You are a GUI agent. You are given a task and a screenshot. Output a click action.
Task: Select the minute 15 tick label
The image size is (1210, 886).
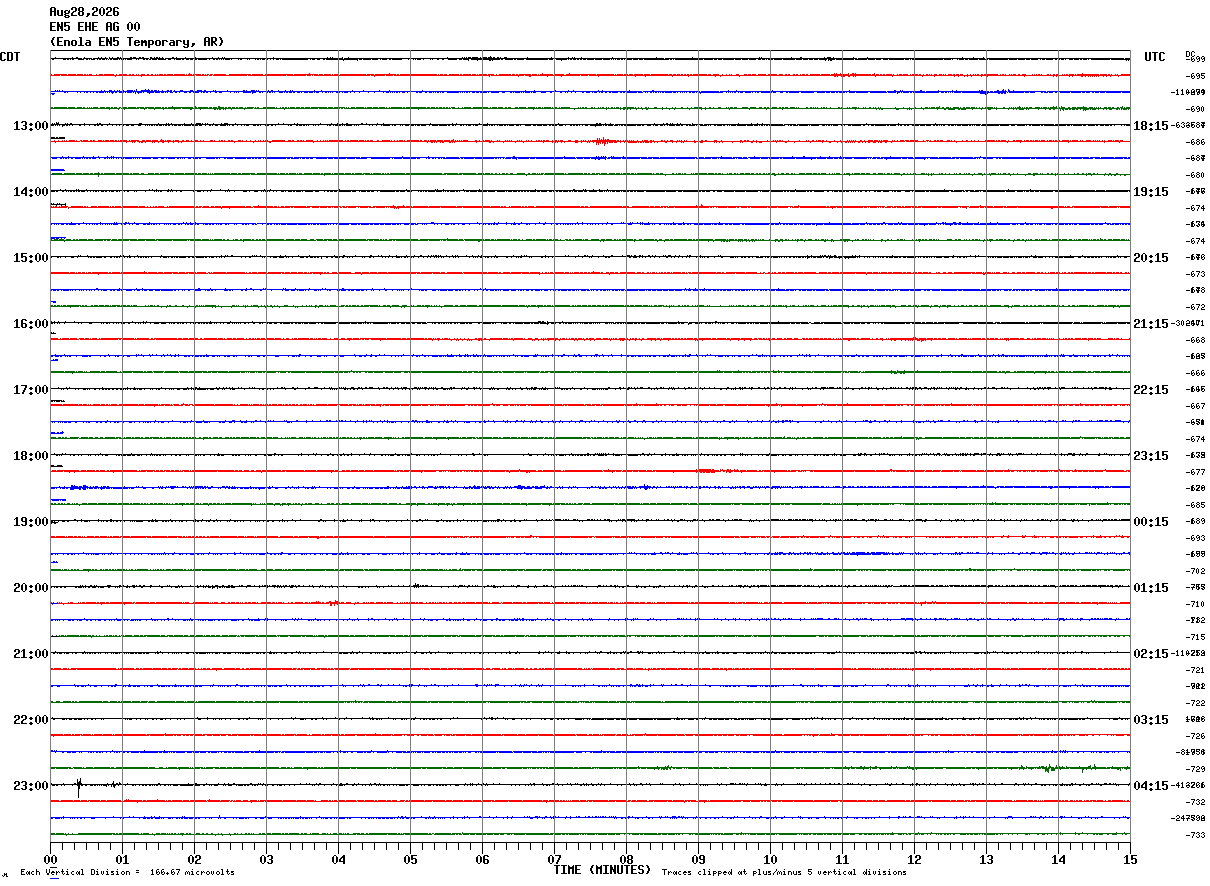1130,859
